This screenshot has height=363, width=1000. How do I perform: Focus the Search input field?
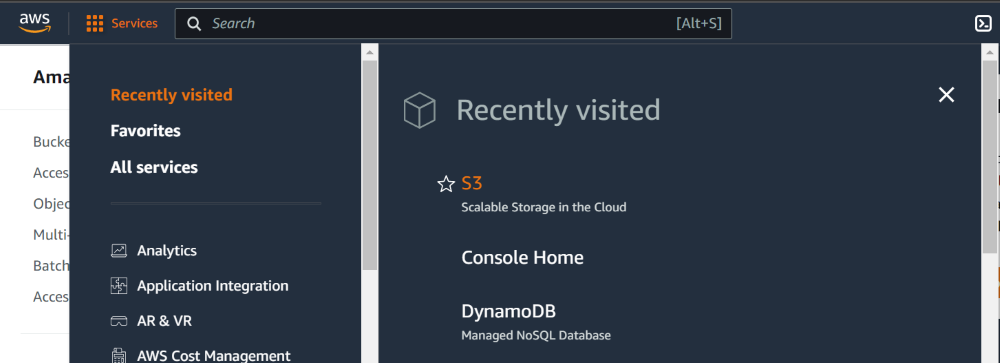(x=453, y=24)
